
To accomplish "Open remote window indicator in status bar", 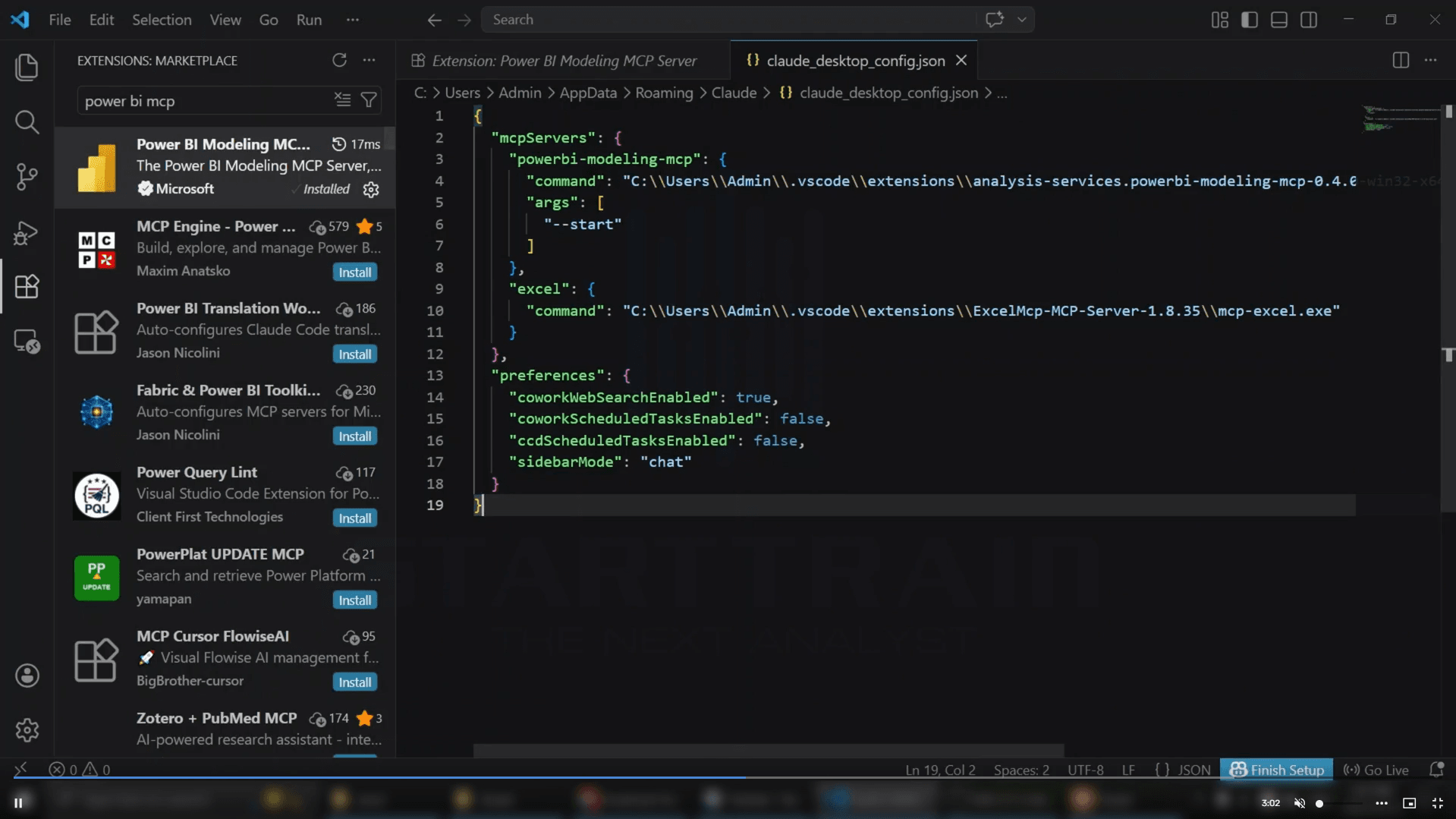I will pos(20,770).
